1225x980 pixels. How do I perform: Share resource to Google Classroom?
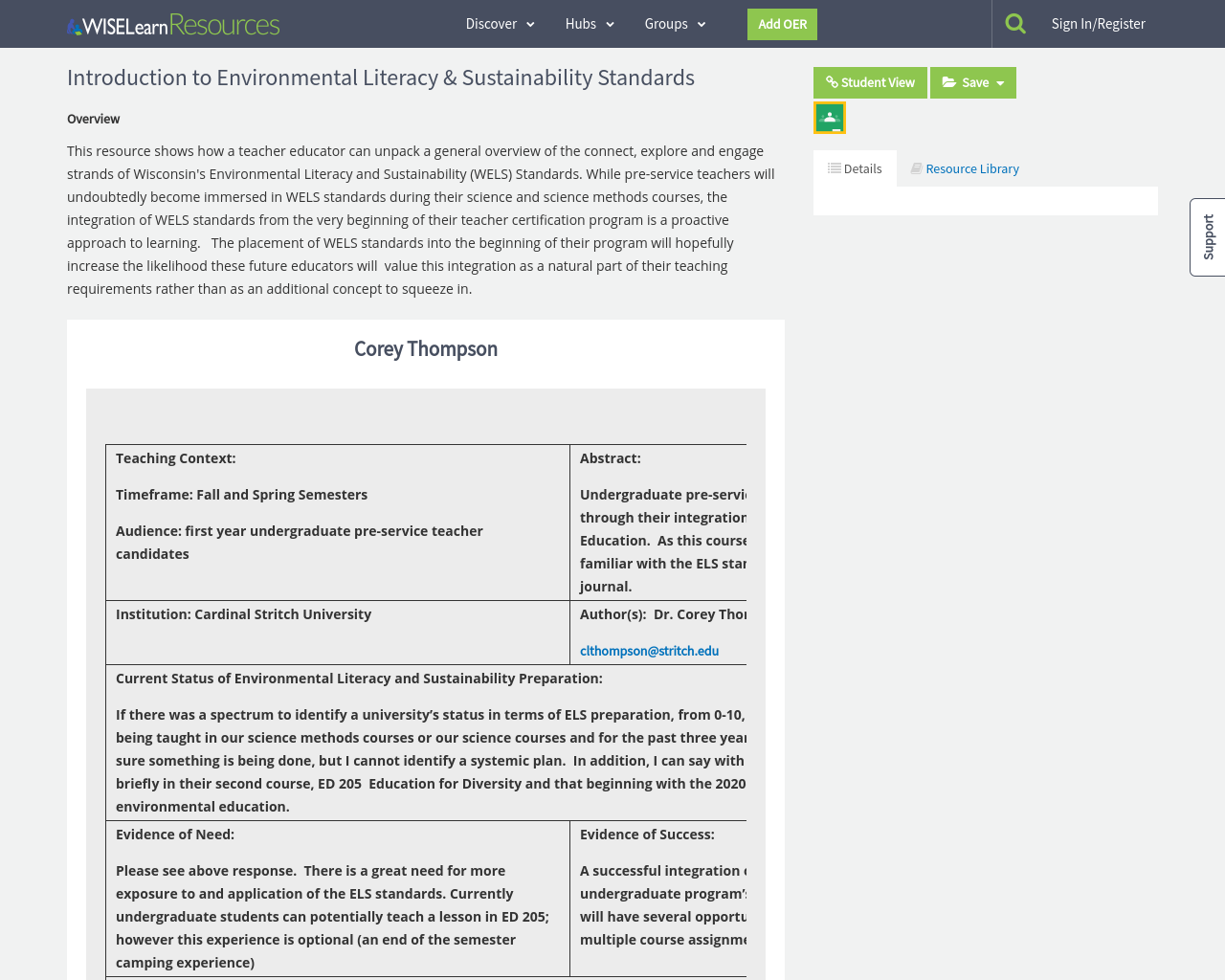click(x=829, y=116)
